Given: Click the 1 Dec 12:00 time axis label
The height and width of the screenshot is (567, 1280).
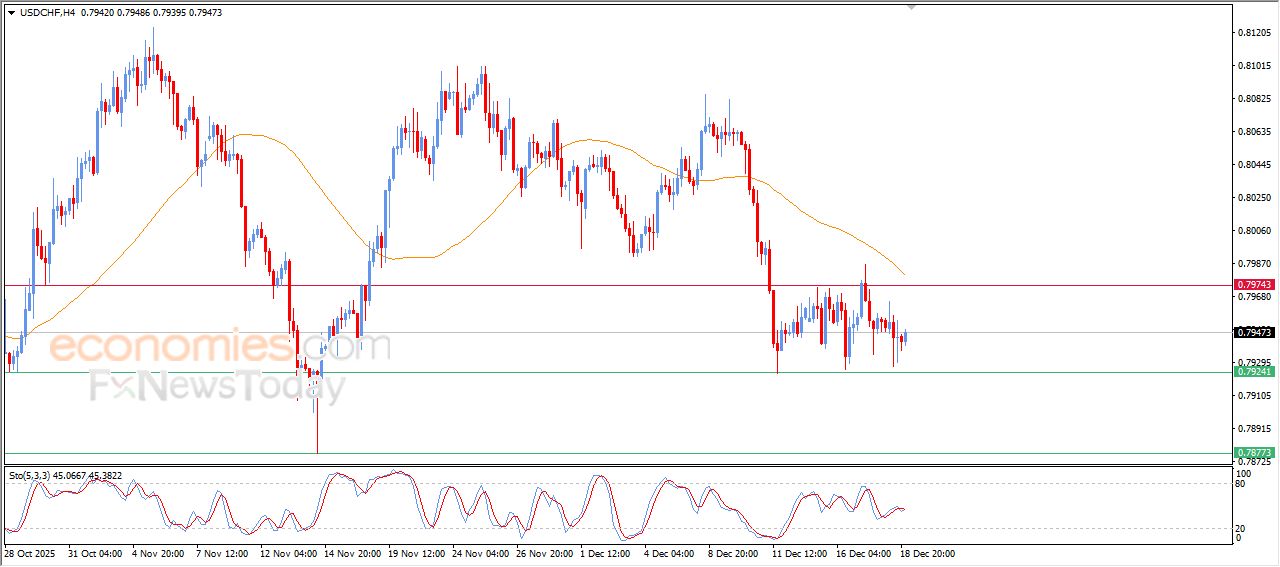Looking at the screenshot, I should click(x=605, y=552).
